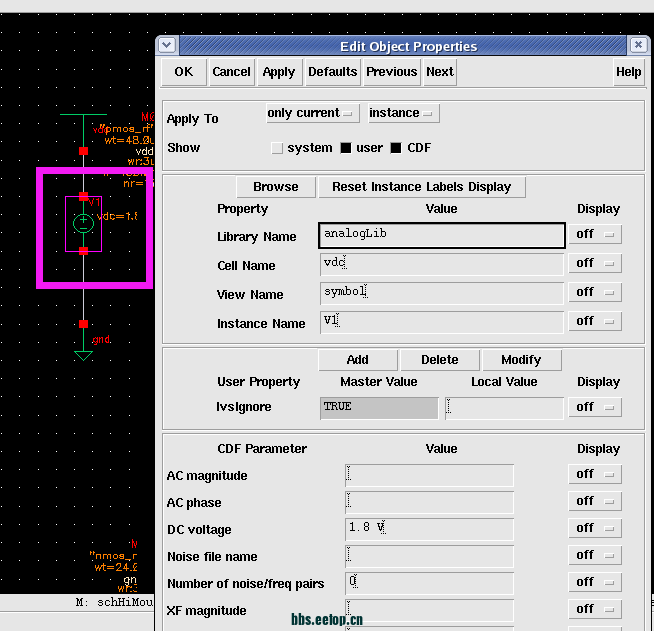Click the OK button
The width and height of the screenshot is (654, 631).
pos(184,72)
